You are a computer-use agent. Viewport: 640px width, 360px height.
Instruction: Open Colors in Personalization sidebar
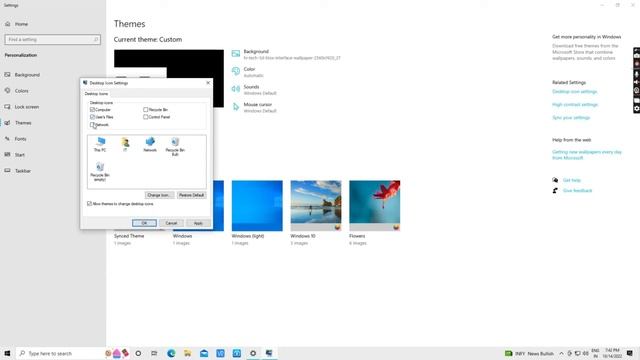tap(22, 91)
